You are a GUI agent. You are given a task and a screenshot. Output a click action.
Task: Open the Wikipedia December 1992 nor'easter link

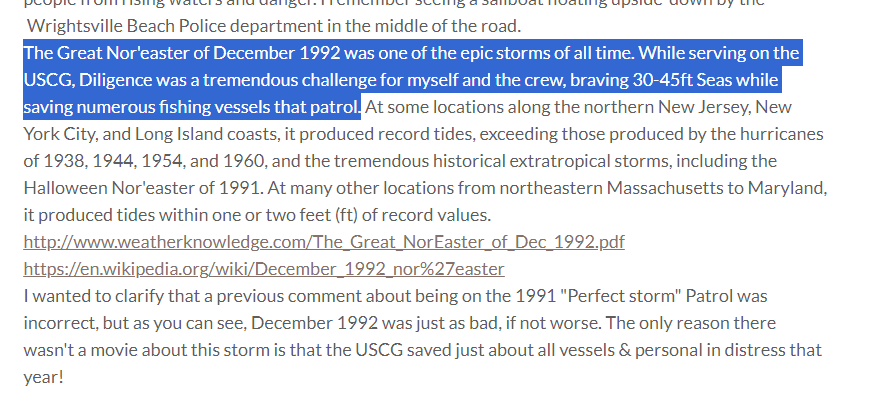tap(263, 268)
